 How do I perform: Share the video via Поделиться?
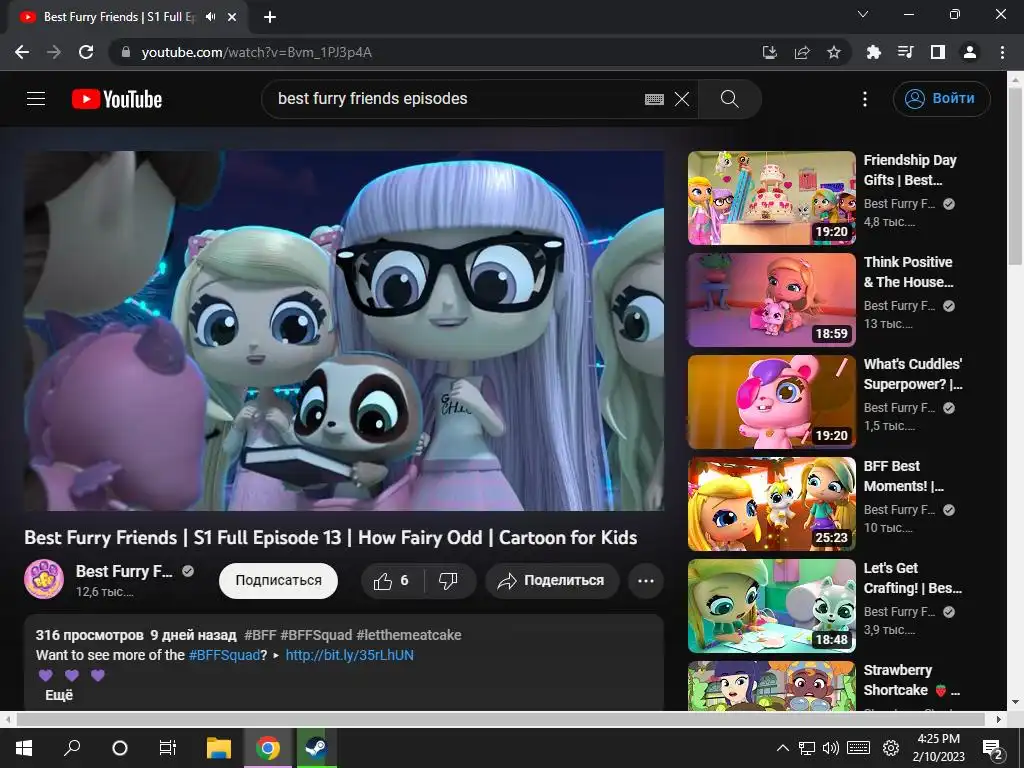[552, 581]
